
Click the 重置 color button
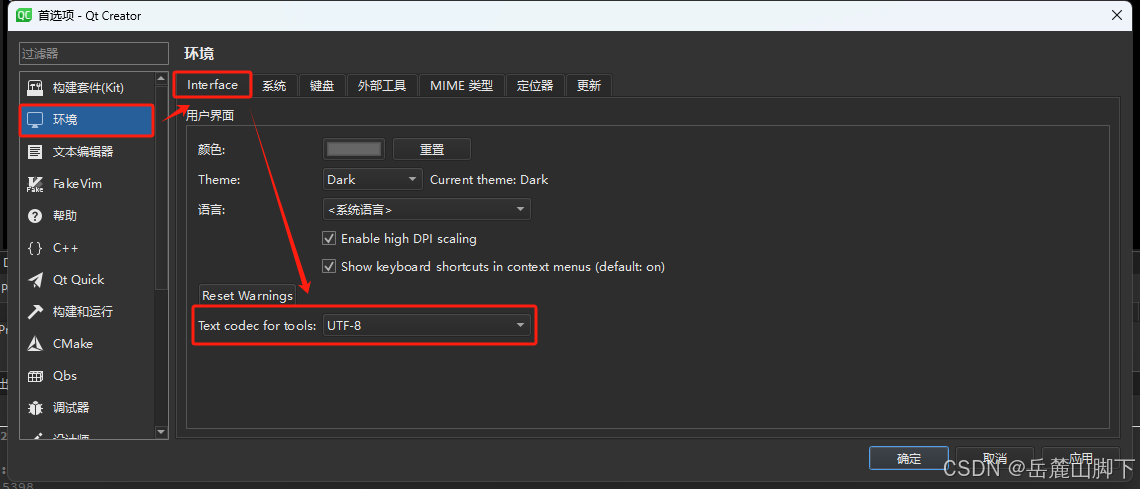432,149
